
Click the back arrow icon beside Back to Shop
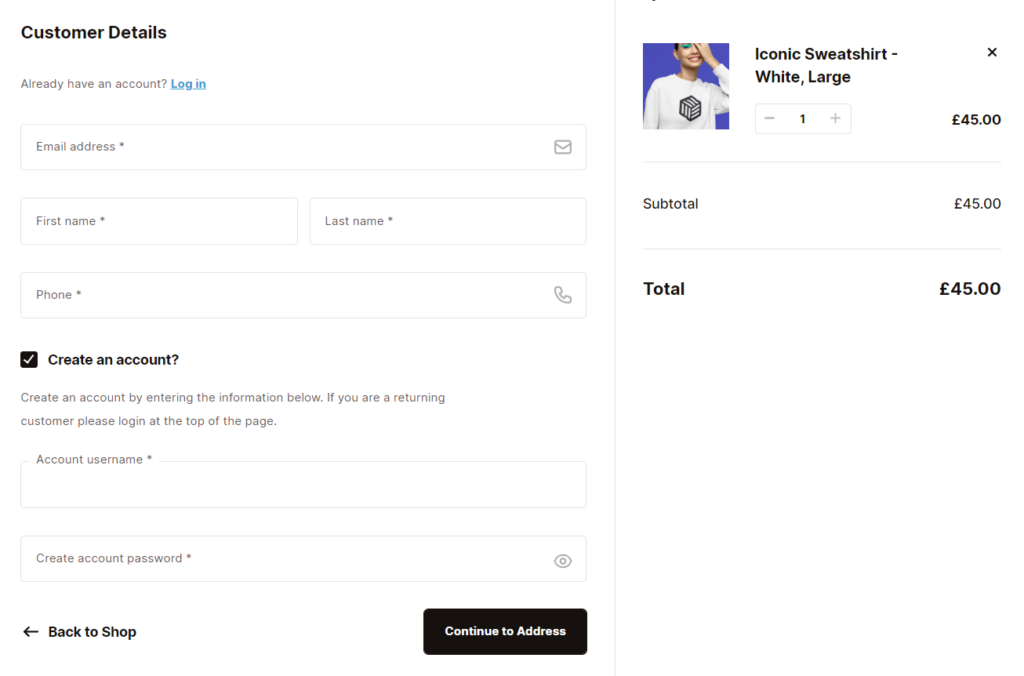31,632
